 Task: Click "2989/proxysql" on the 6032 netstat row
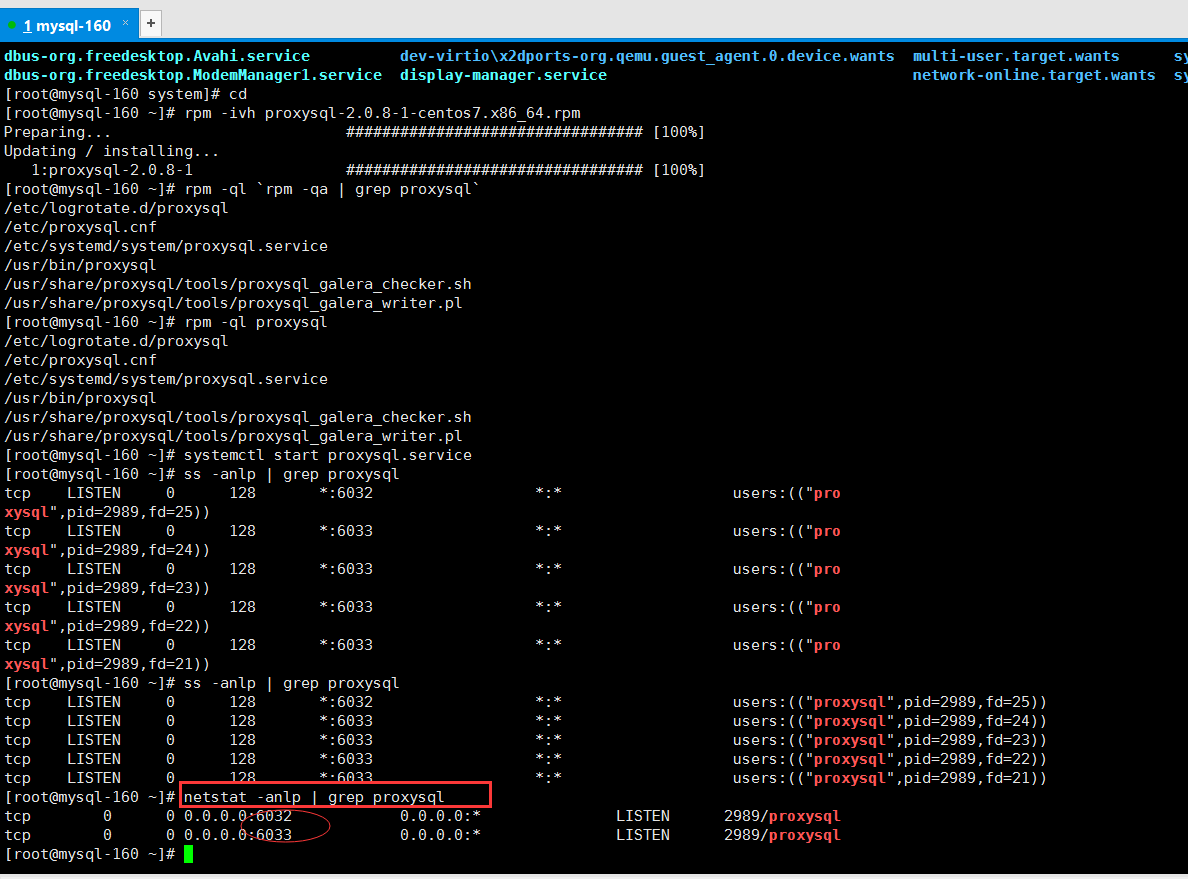tap(782, 816)
